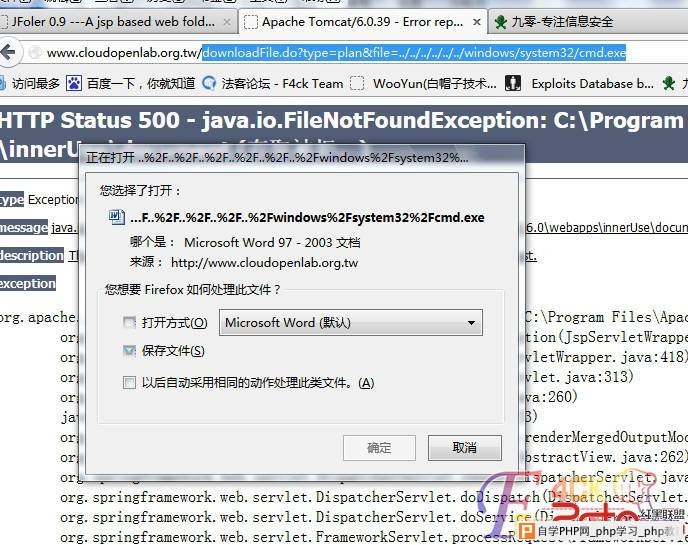Click the site identity globe icon in the address bar

(35, 53)
